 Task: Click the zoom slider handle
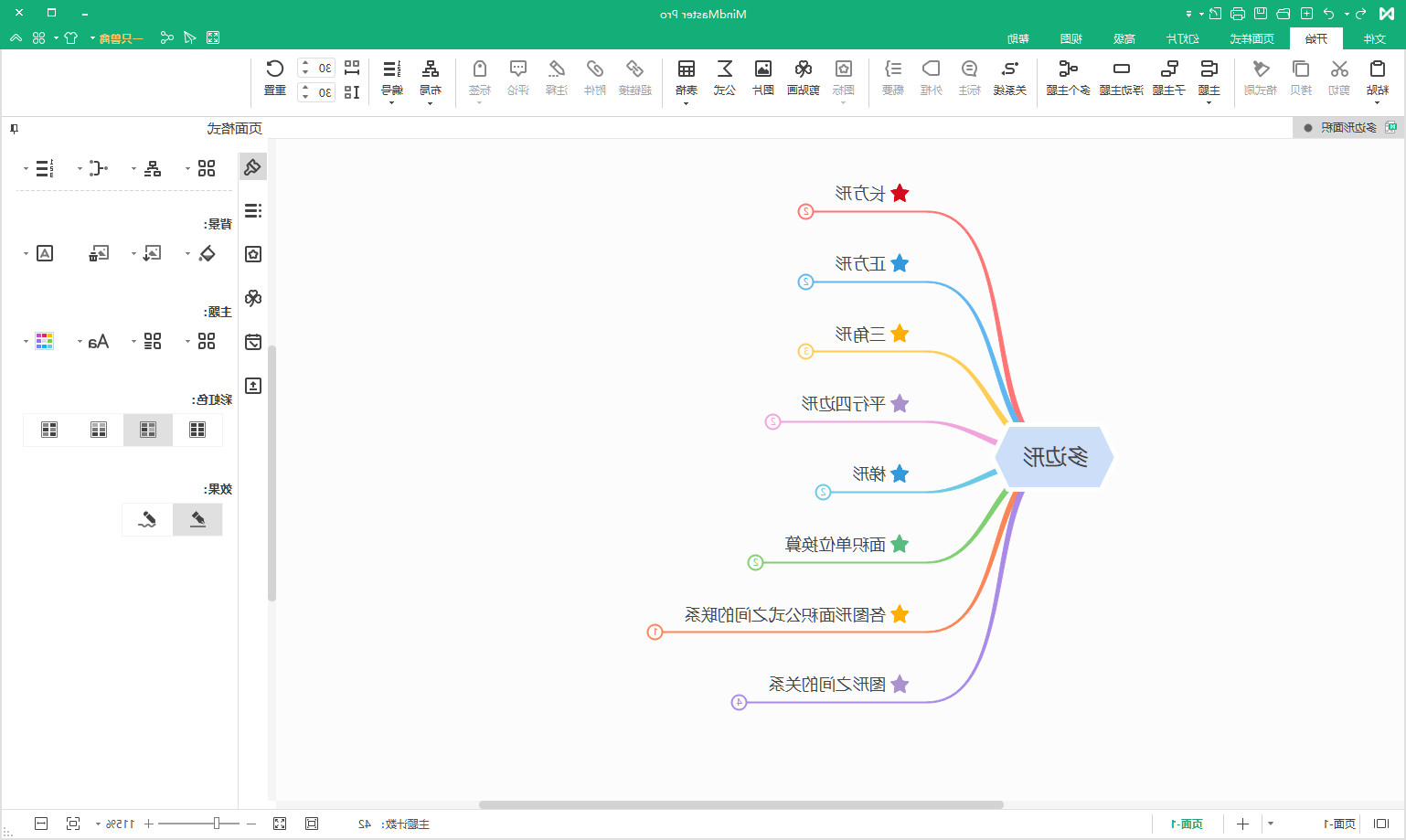pyautogui.click(x=217, y=824)
